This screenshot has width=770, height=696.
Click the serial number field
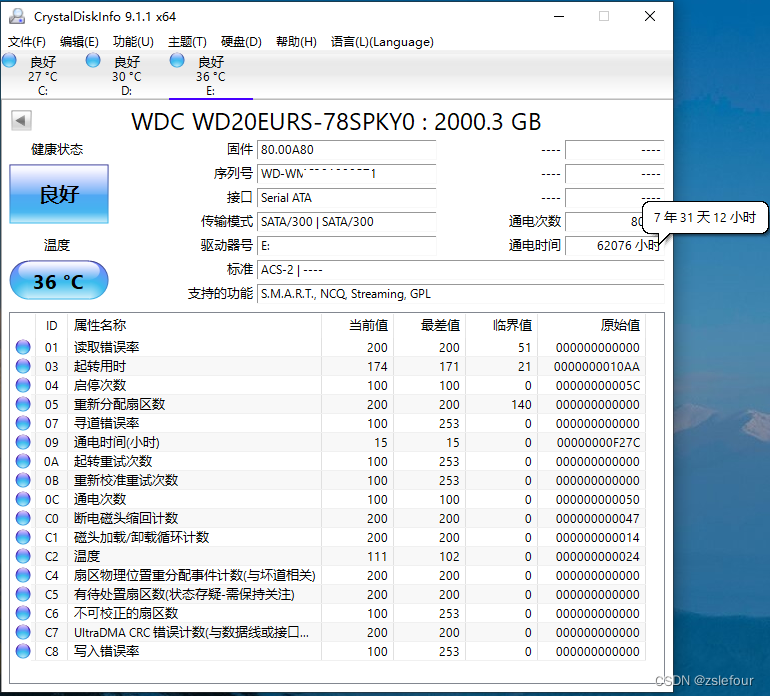346,174
